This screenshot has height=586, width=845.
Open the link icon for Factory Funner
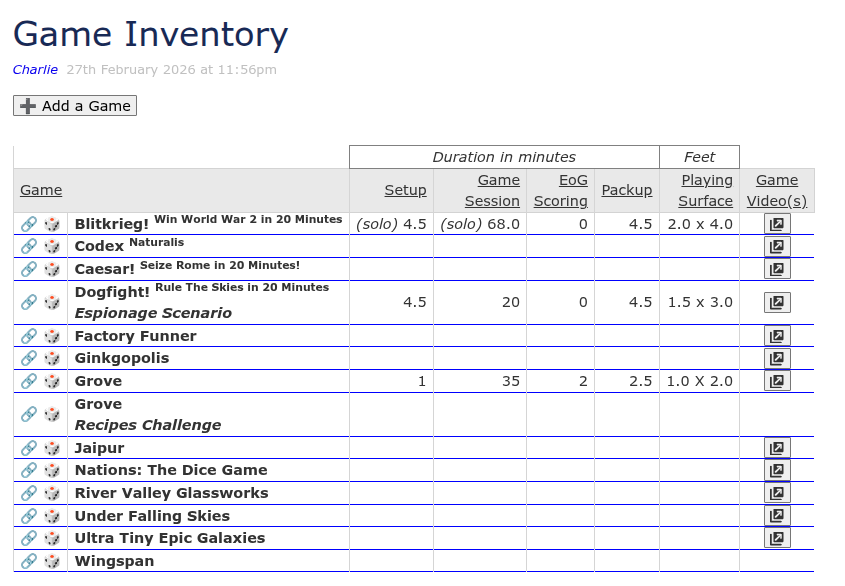click(x=29, y=336)
